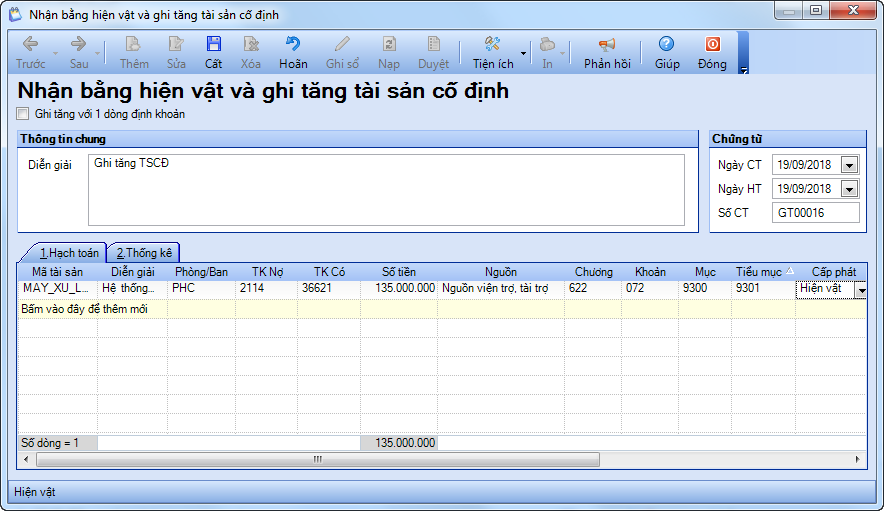
Task: Go to next record with Sau
Action: pyautogui.click(x=79, y=52)
